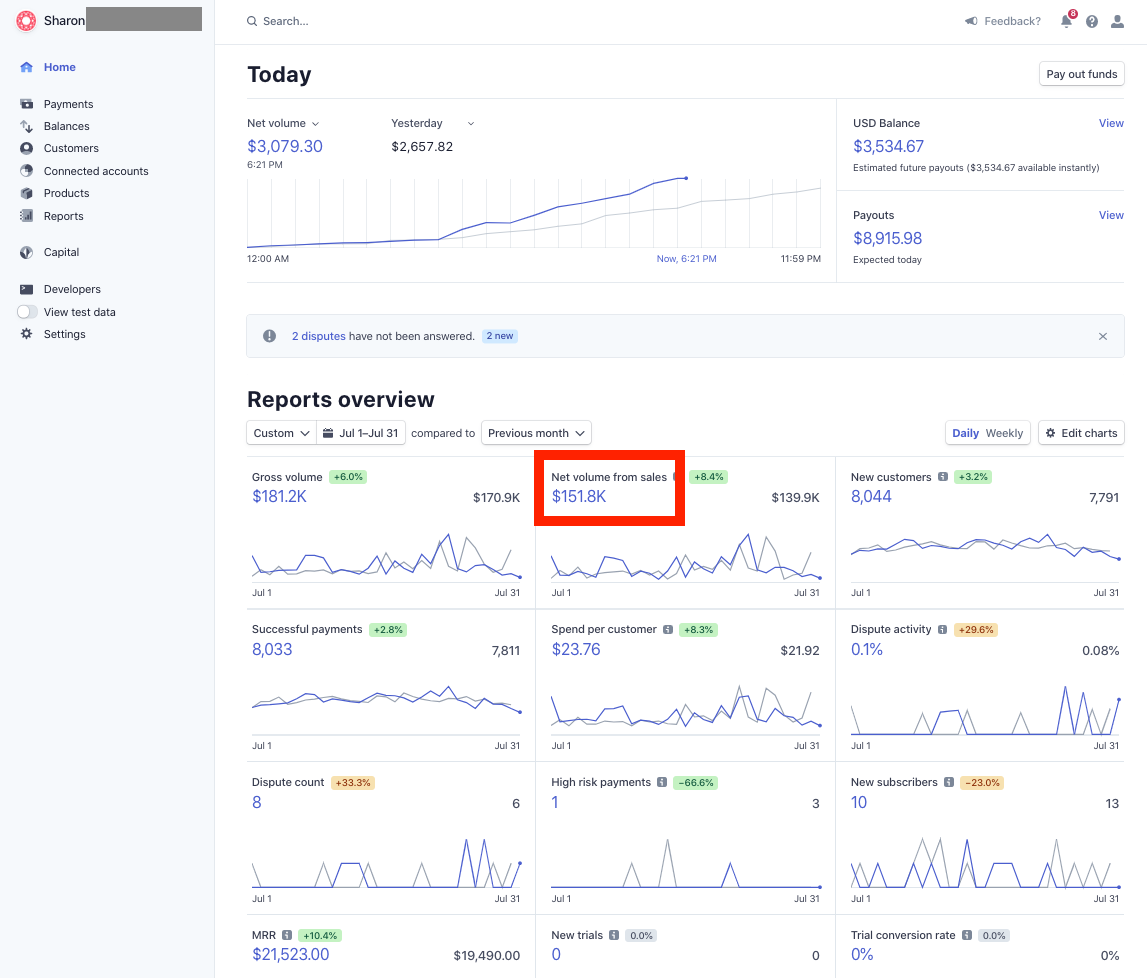
Task: Click the info icon beside Dispute activity
Action: pos(942,630)
